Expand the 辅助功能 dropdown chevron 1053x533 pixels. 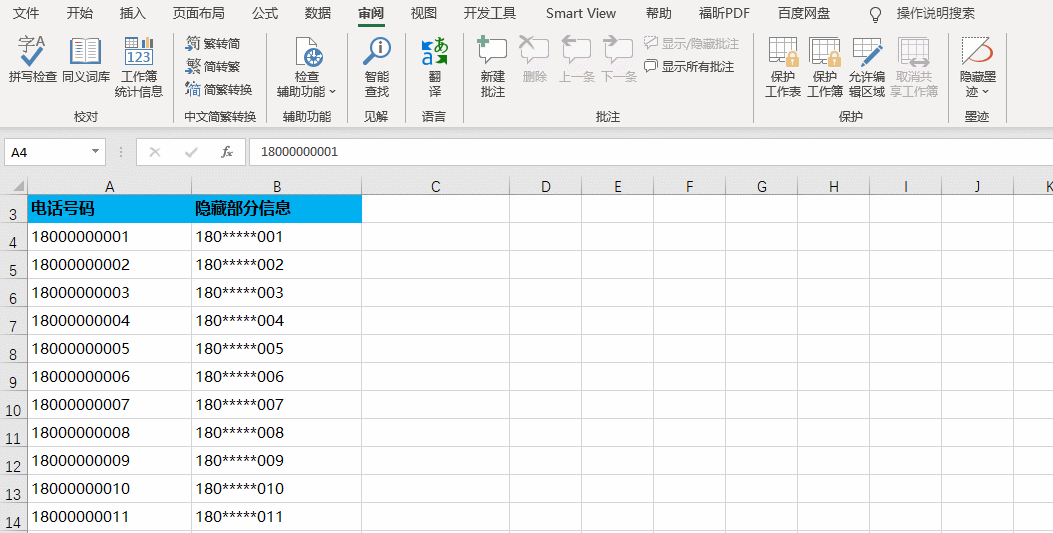click(x=332, y=92)
